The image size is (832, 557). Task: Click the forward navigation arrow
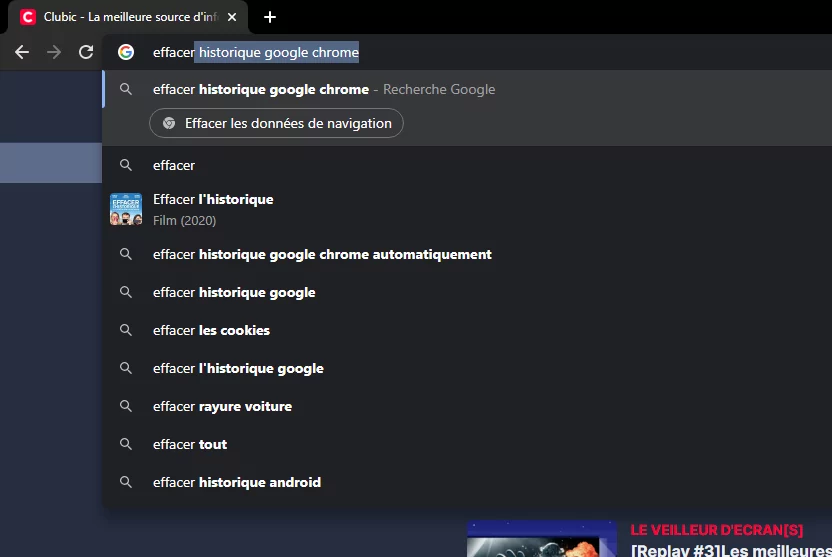[x=54, y=52]
